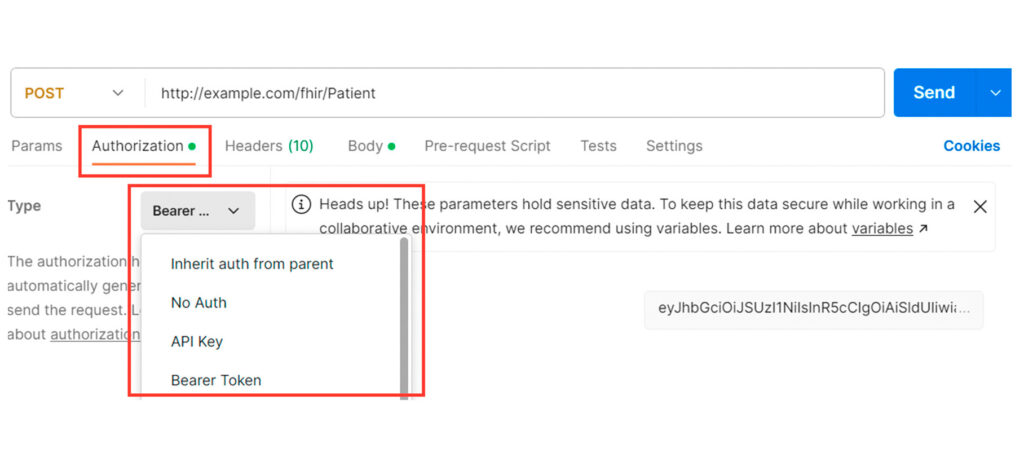Open the Cookies link
This screenshot has width=1024, height=457.
971,146
